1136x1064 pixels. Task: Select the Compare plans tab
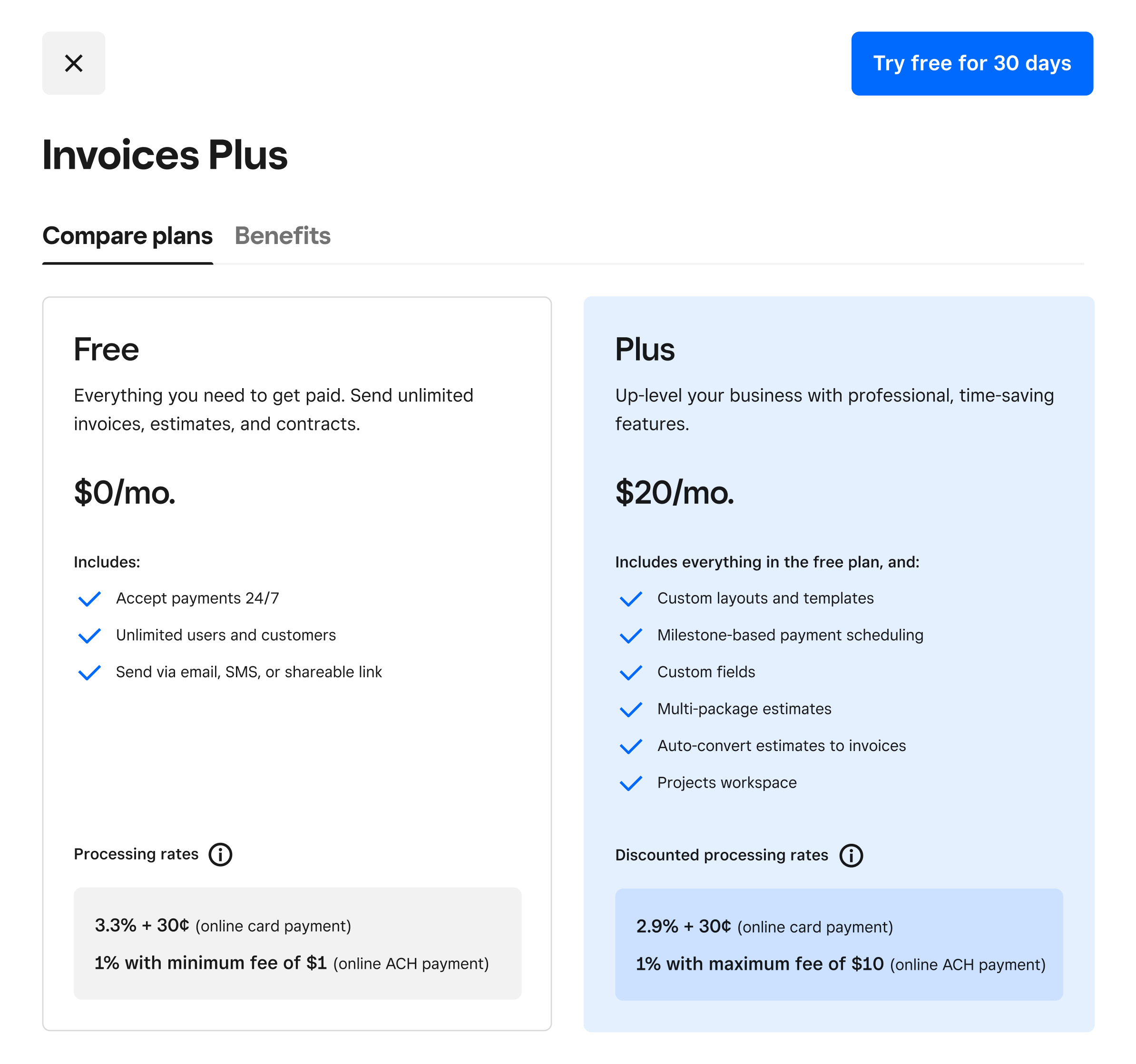point(127,236)
